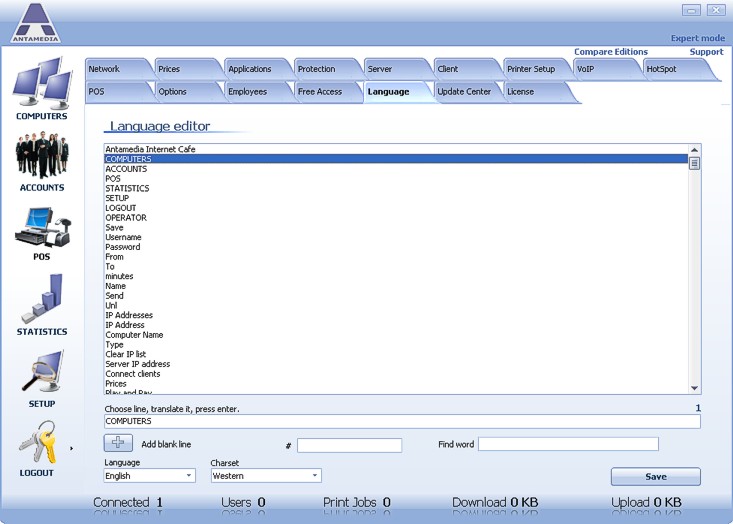Select the 'SETUP' list line
This screenshot has width=733, height=524.
[396, 198]
